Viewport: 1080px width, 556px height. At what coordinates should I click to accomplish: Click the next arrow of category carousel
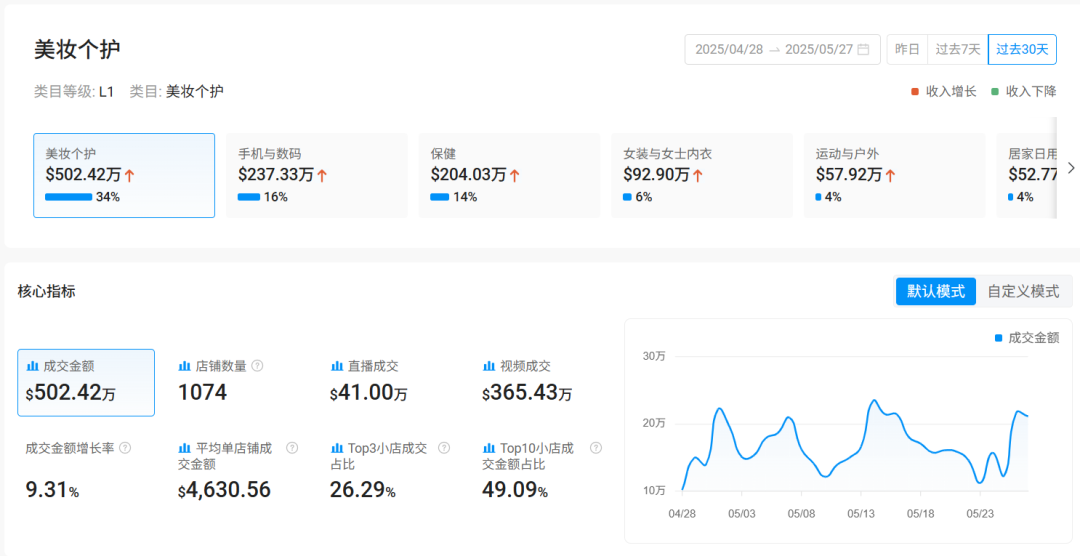coord(1070,168)
